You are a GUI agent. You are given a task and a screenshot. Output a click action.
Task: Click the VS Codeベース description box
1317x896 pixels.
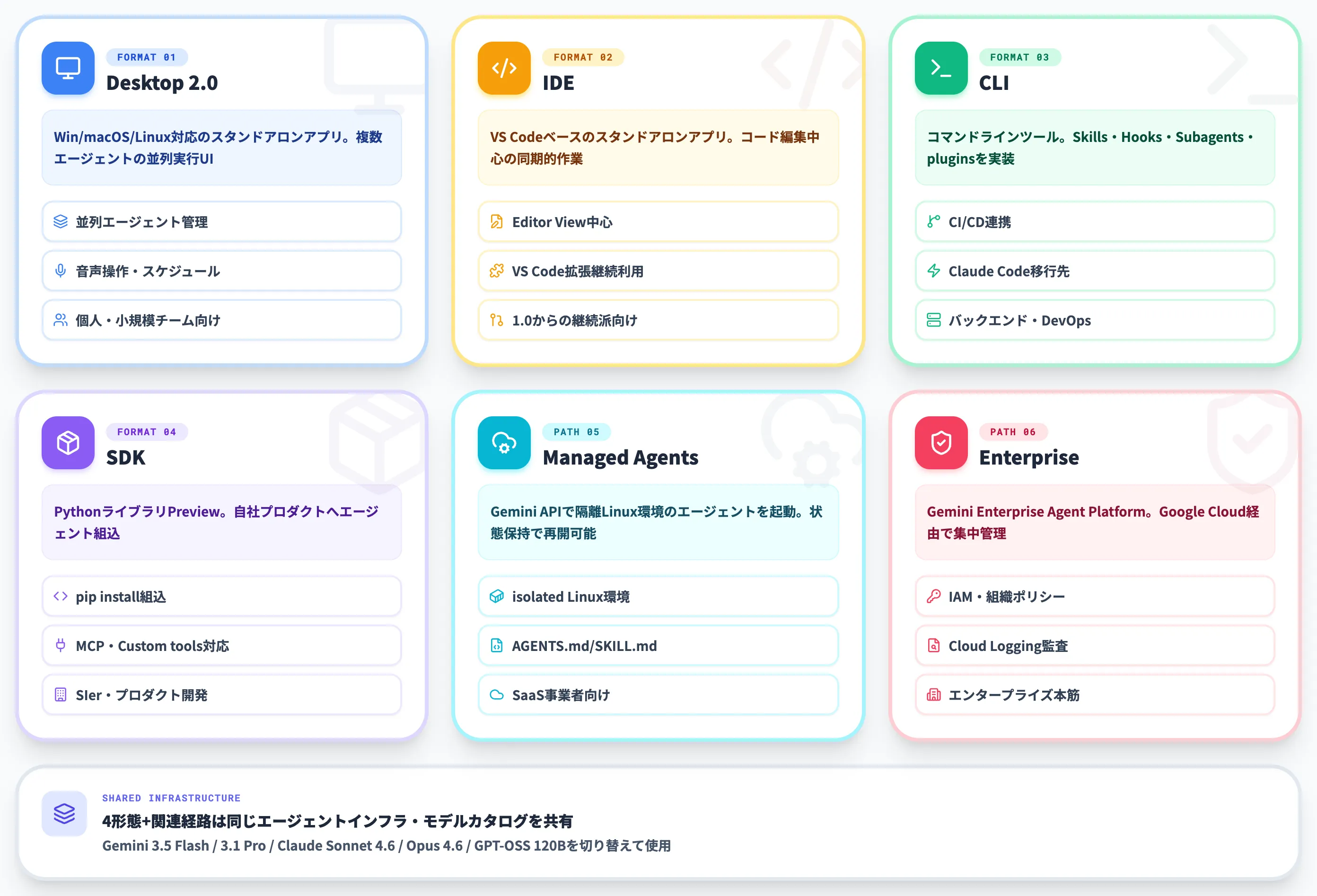coord(658,148)
